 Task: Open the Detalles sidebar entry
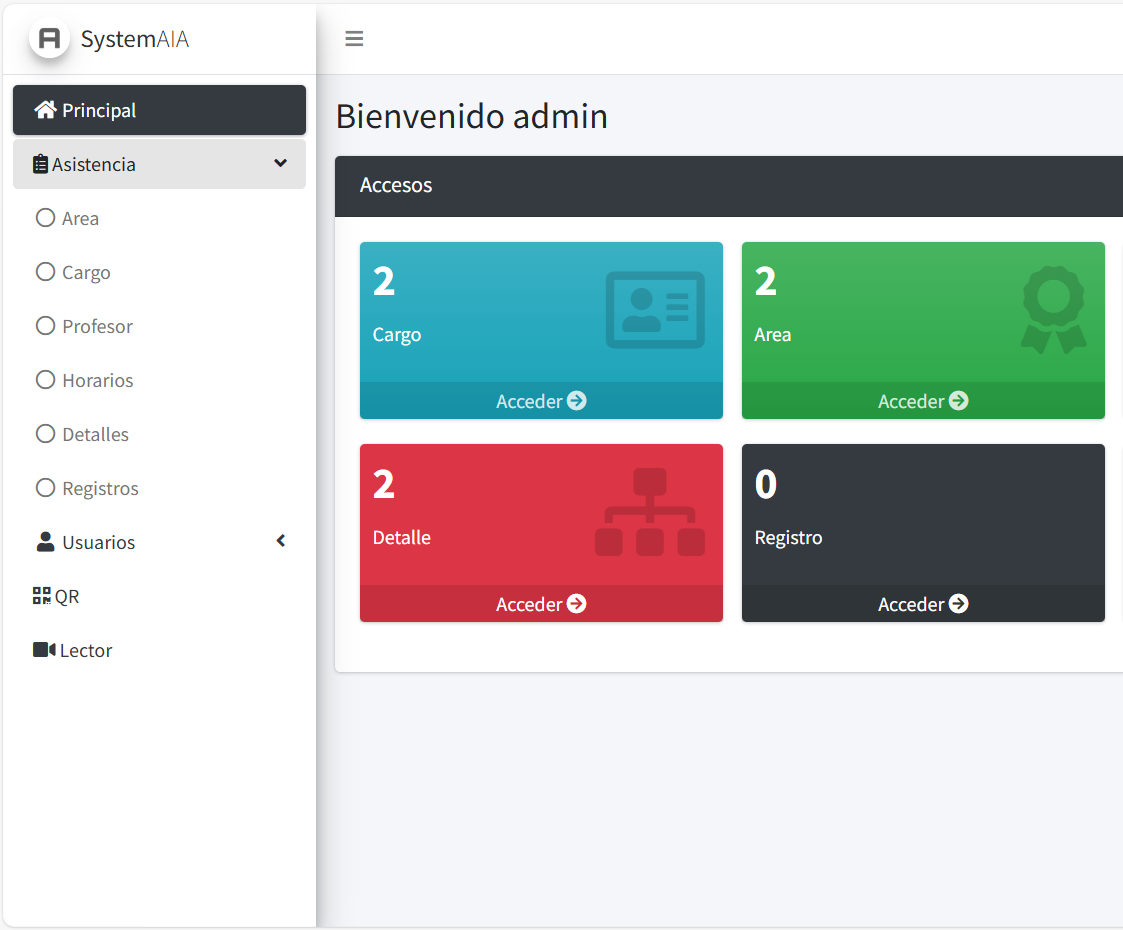[x=95, y=434]
